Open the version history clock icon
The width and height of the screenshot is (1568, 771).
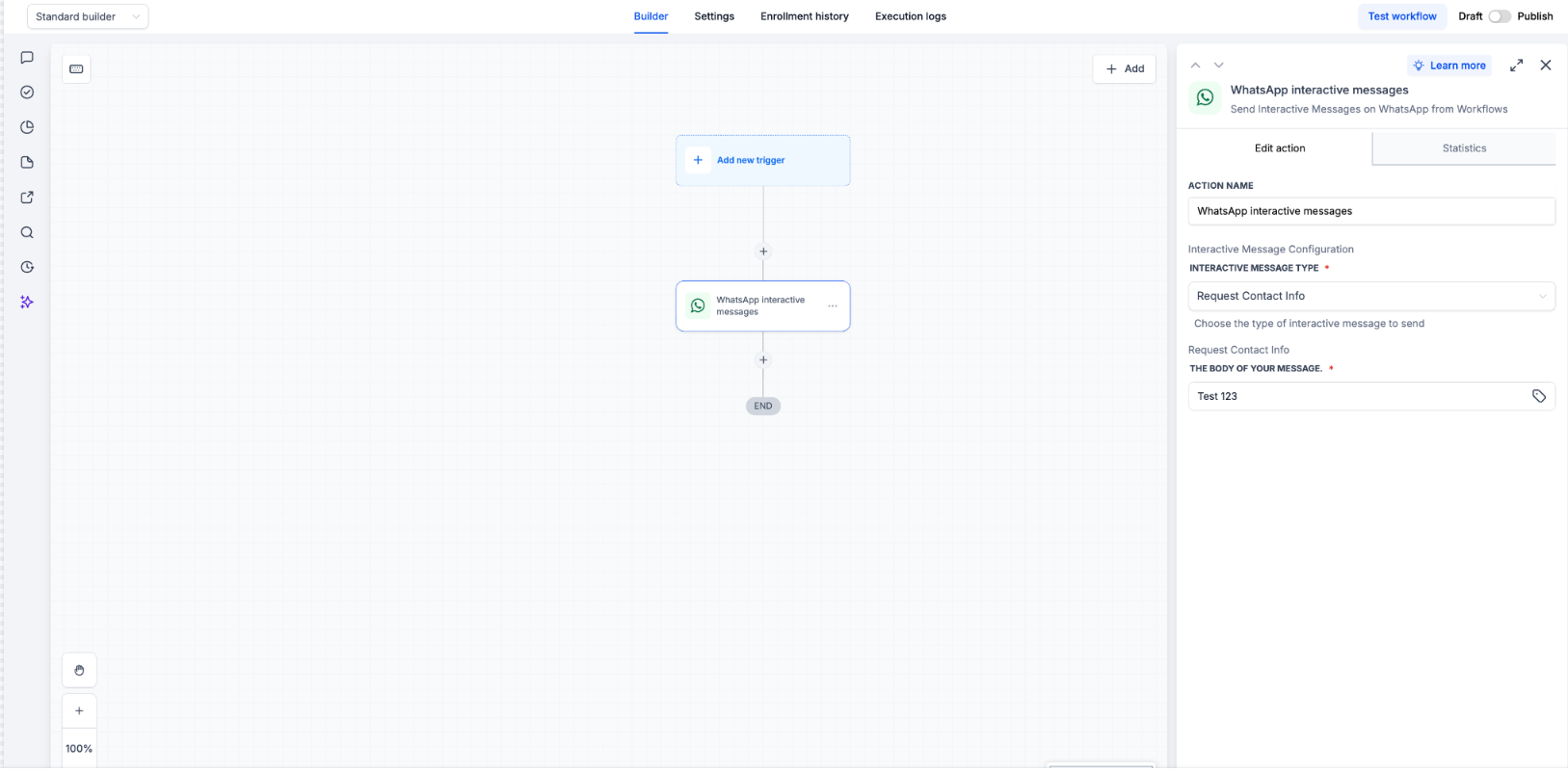click(27, 267)
